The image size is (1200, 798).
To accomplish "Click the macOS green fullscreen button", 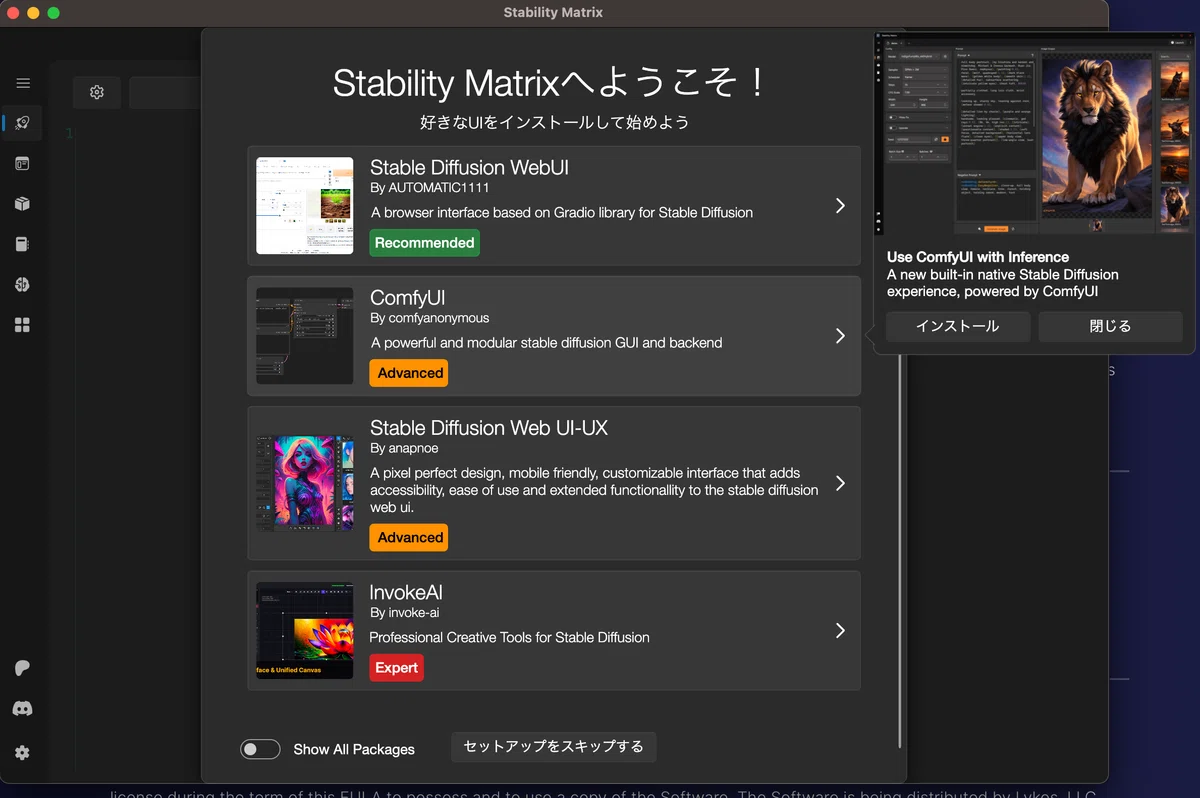I will [54, 13].
